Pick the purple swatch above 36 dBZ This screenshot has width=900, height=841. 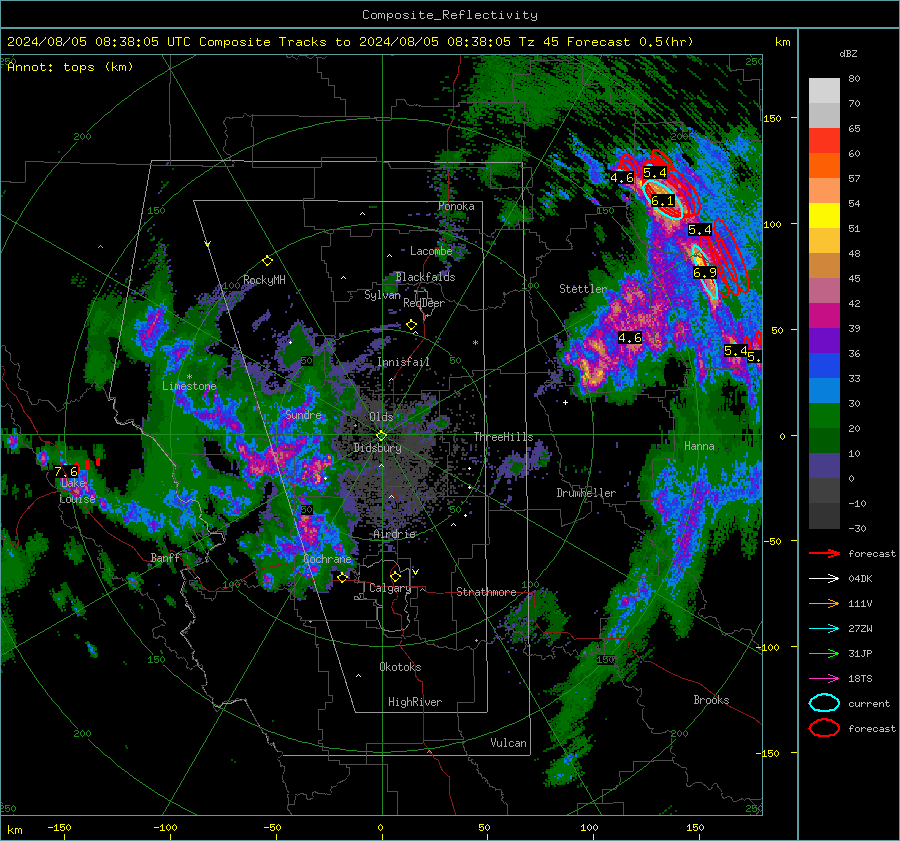click(x=824, y=340)
